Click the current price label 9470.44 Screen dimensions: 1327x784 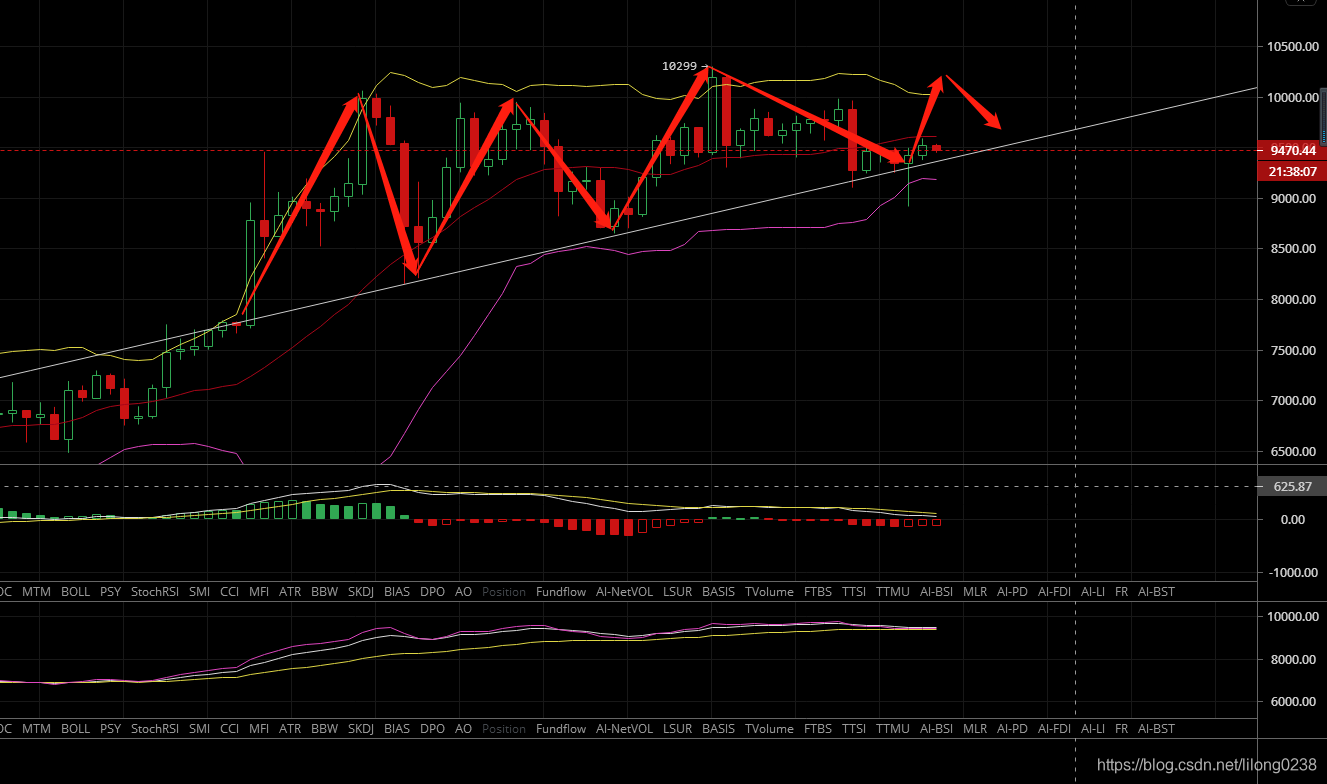[1292, 150]
